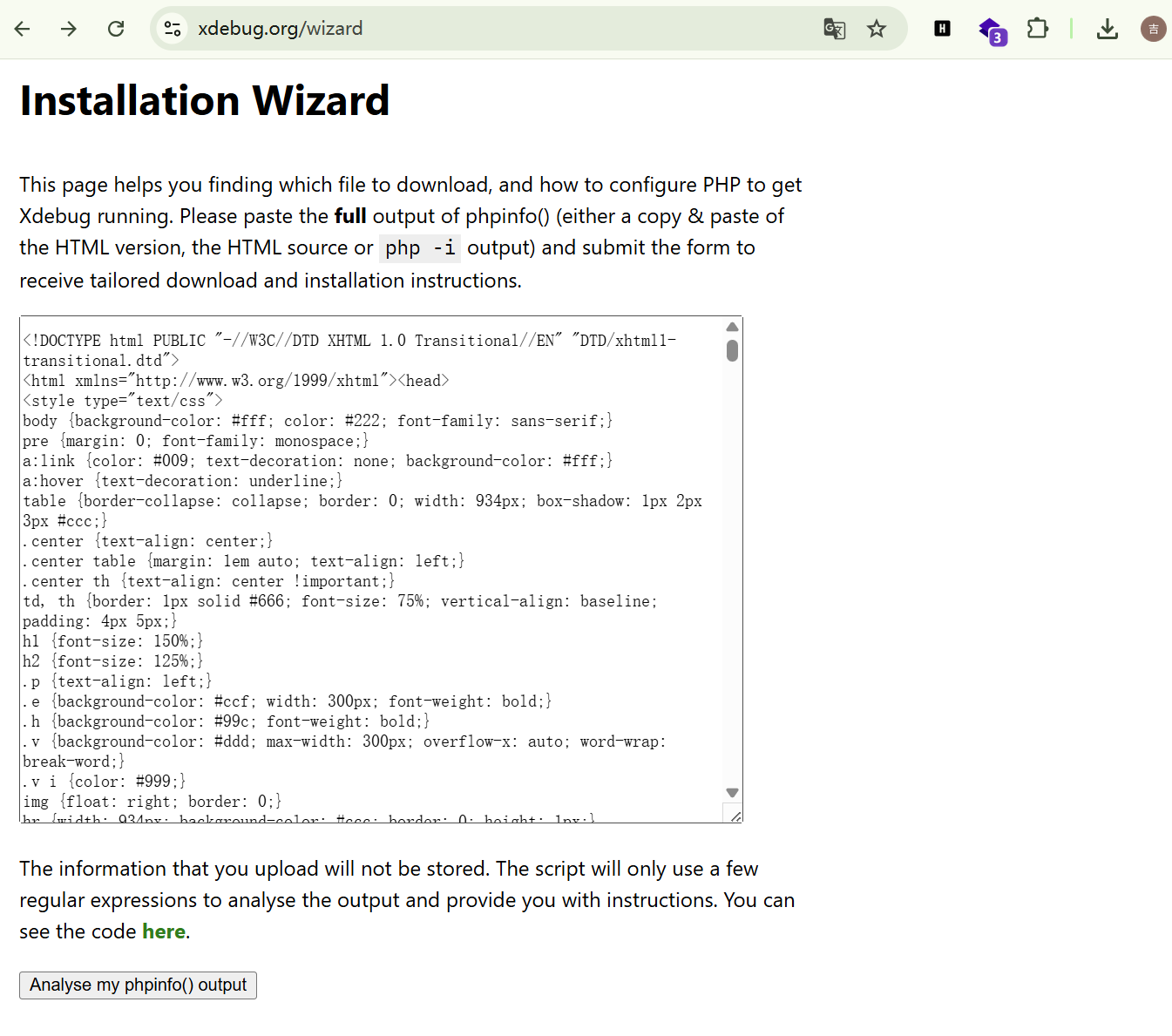Viewport: 1172px width, 1036px height.
Task: Go back to the previous page
Action: pyautogui.click(x=23, y=29)
